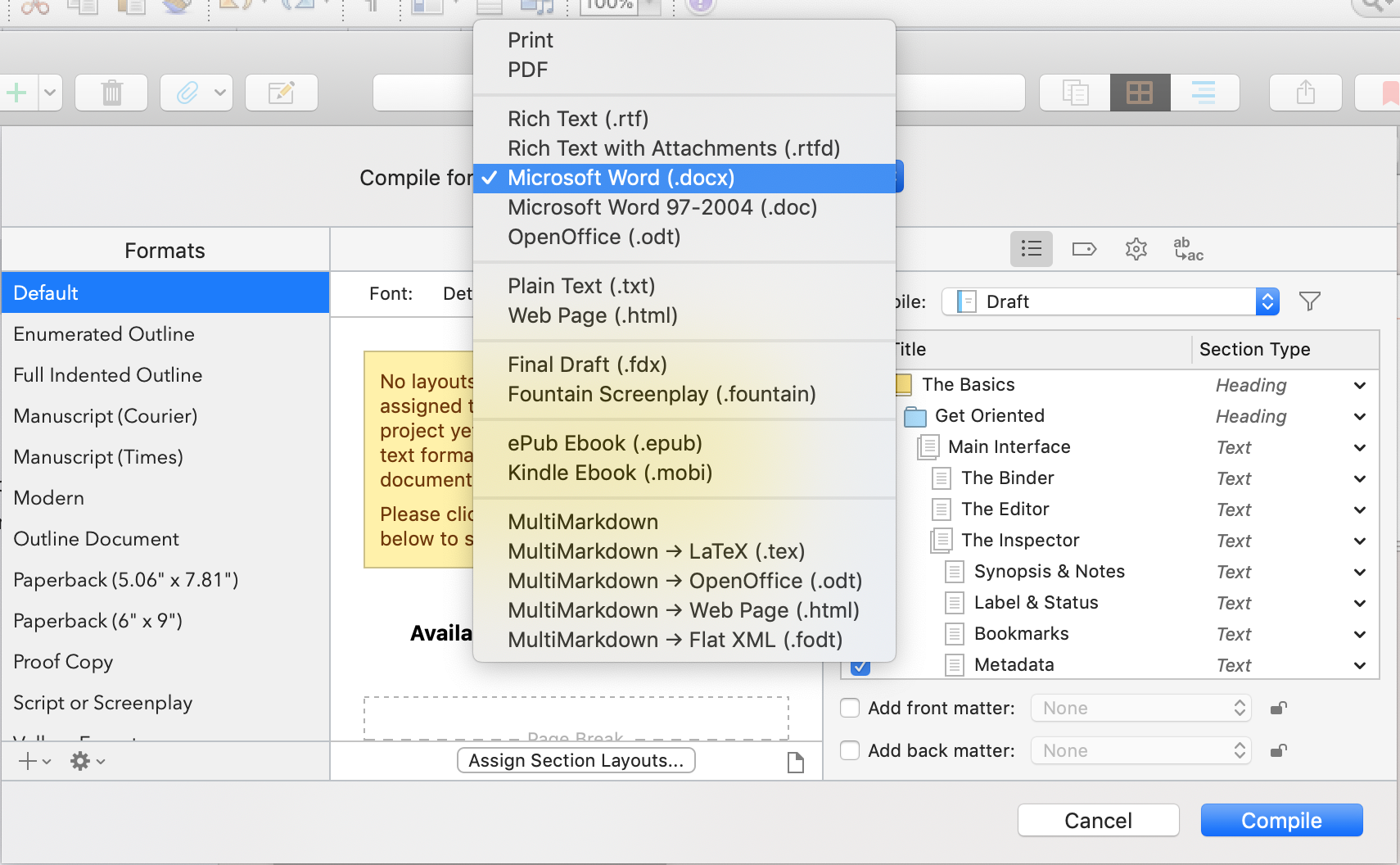Screen dimensions: 1400x865
Task: Open the Draft compile group dropdown
Action: click(1110, 301)
